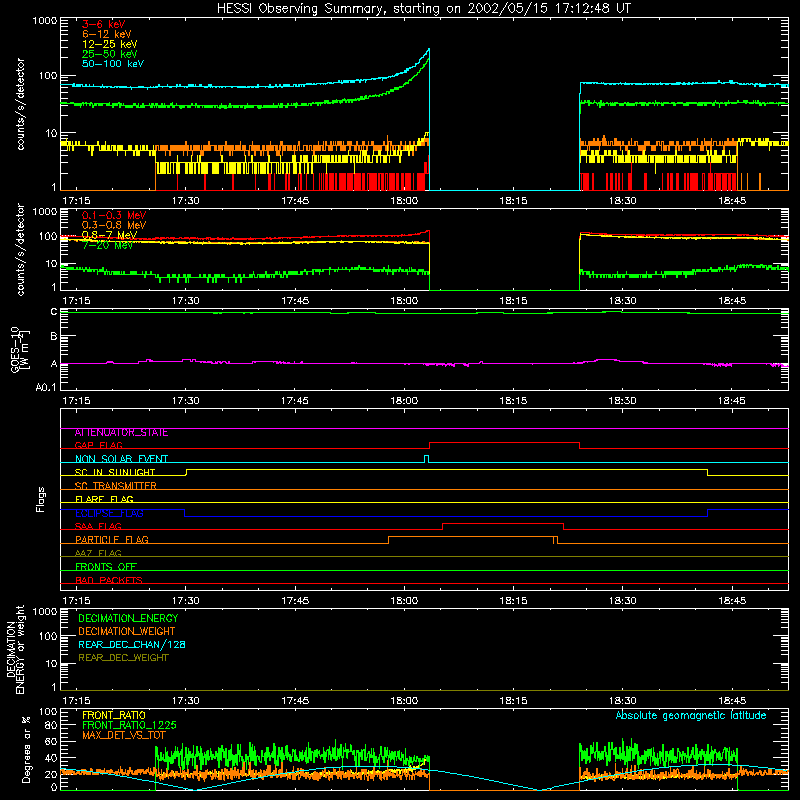Select the BAD_PACKETS flag label
This screenshot has height=800, width=800.
point(109,581)
